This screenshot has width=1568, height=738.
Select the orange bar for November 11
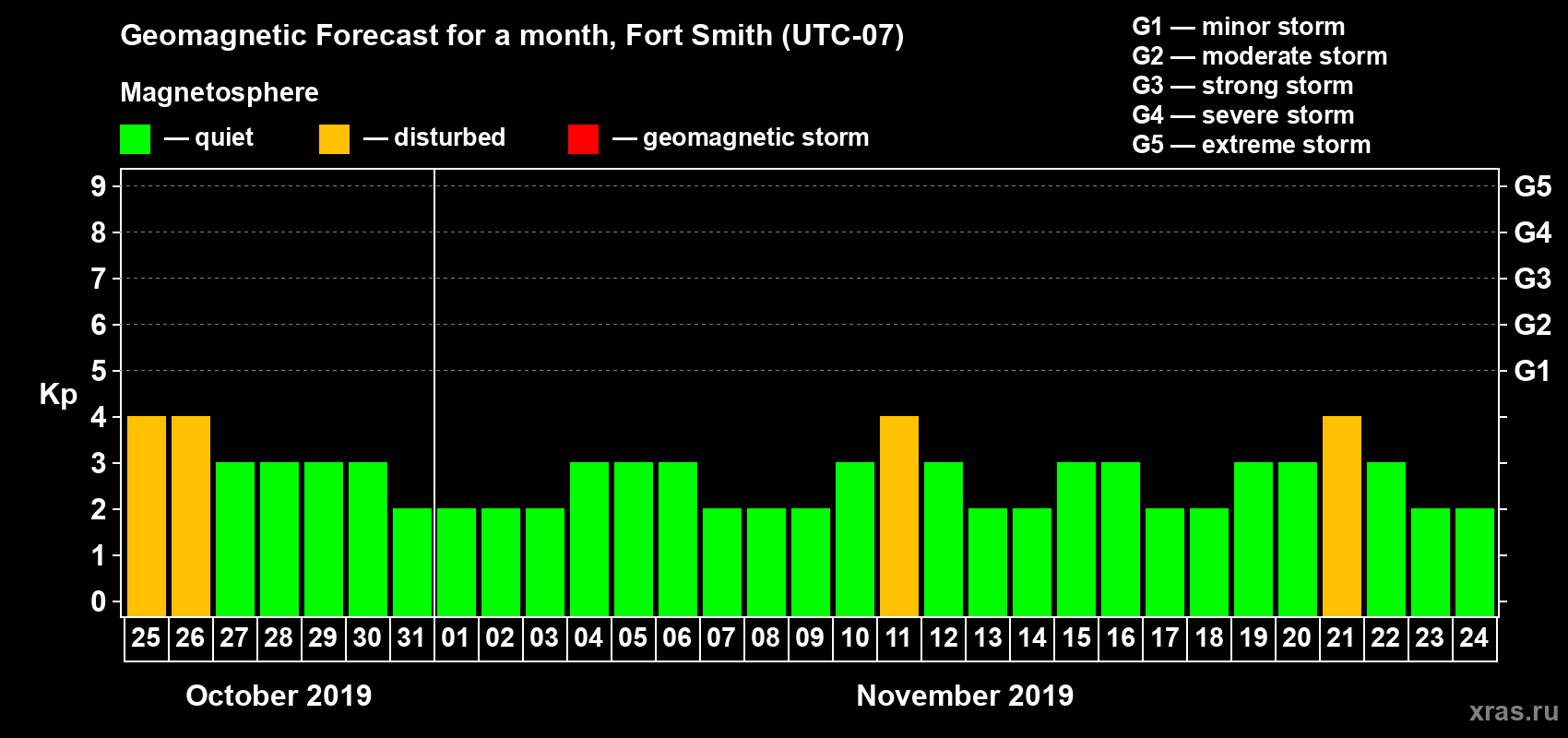pos(899,517)
